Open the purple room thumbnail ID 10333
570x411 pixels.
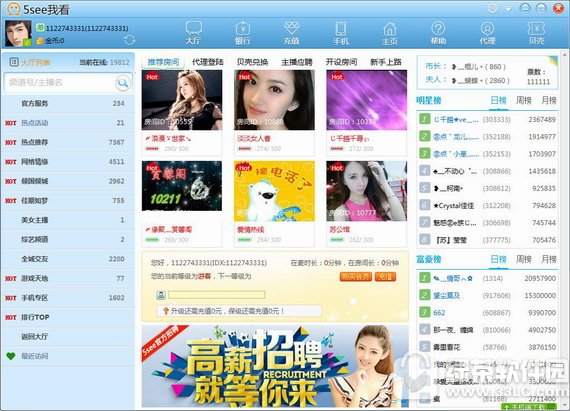tap(366, 100)
